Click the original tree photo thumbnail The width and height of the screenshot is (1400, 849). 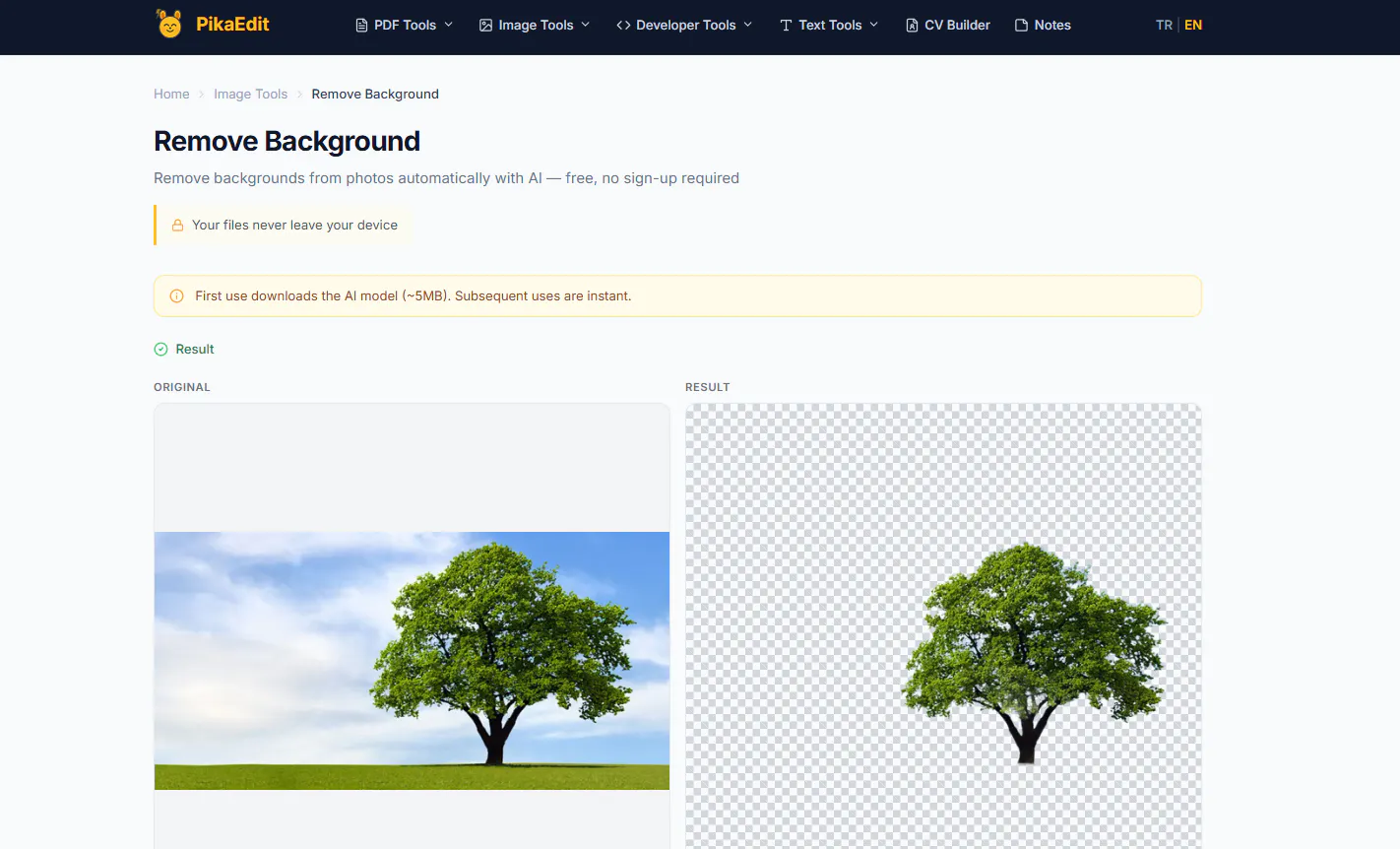coord(412,661)
